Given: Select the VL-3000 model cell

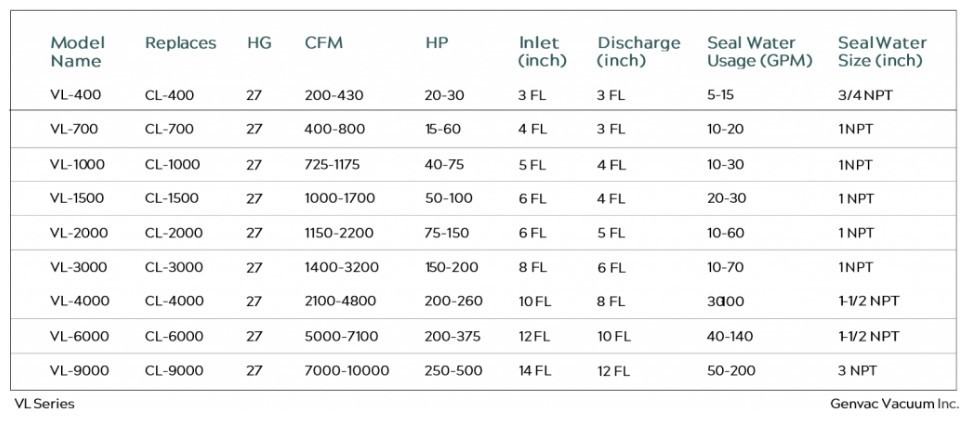Looking at the screenshot, I should pos(79,267).
